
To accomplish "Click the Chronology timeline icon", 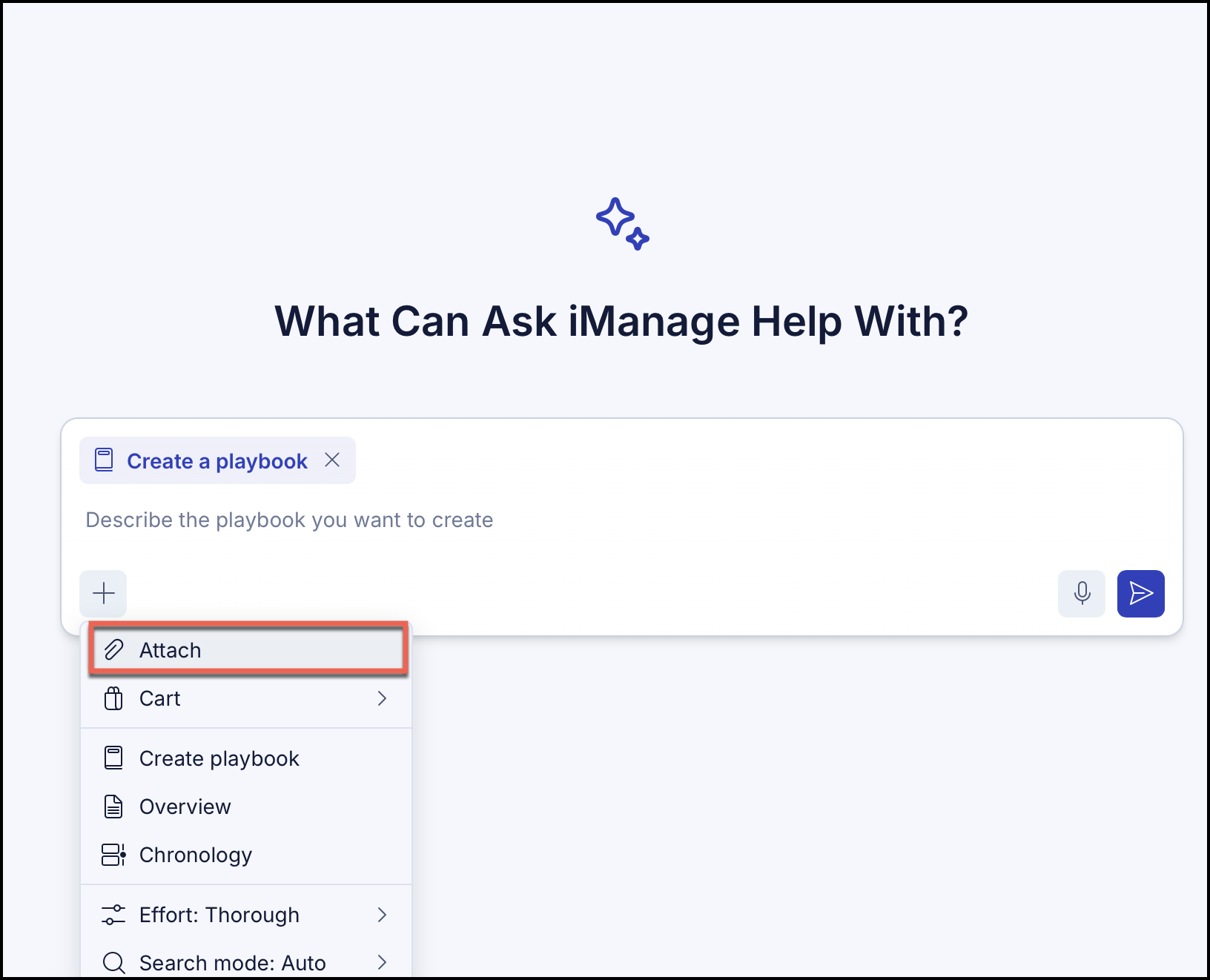I will pyautogui.click(x=113, y=855).
